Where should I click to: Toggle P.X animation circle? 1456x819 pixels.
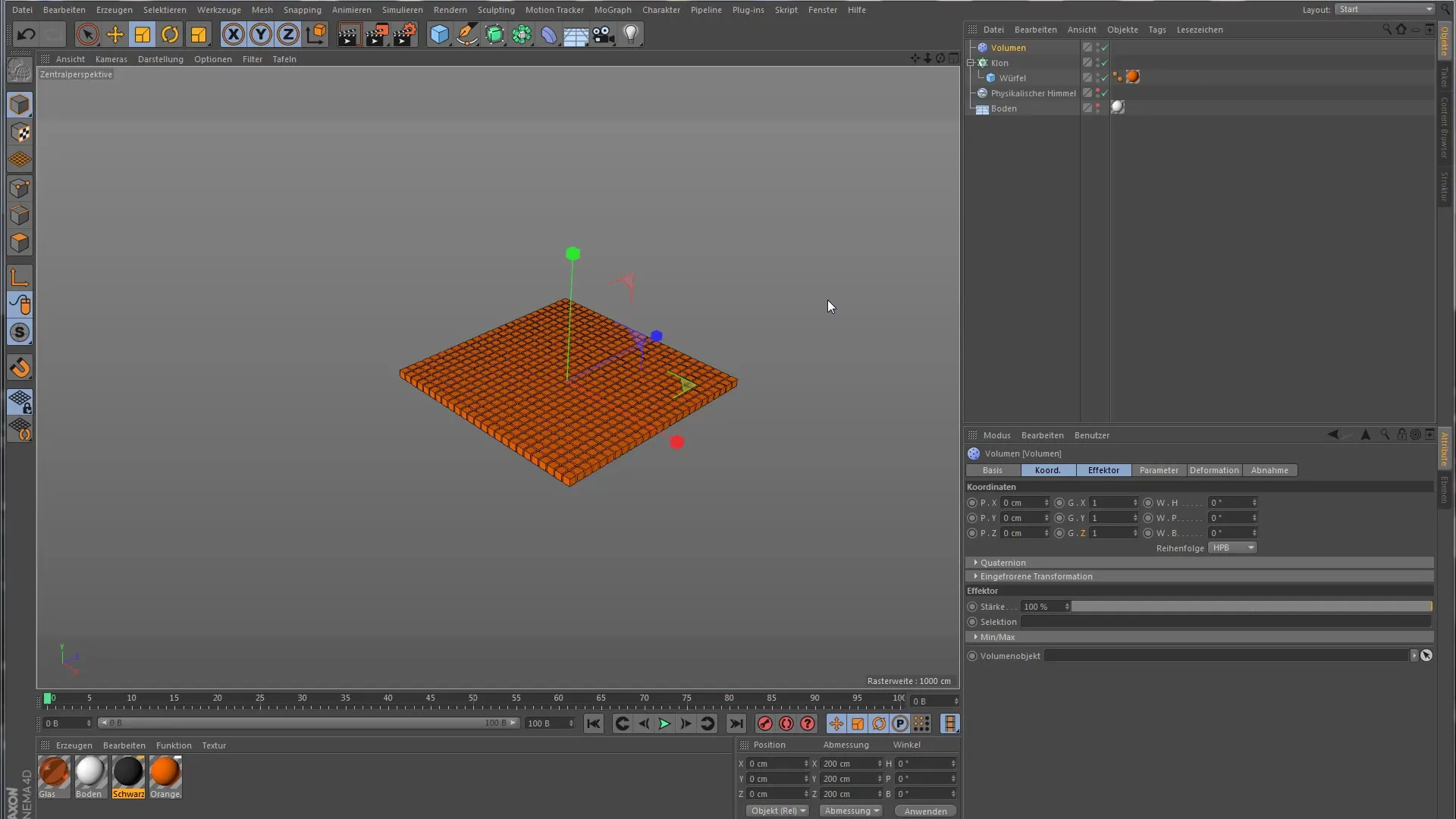972,503
